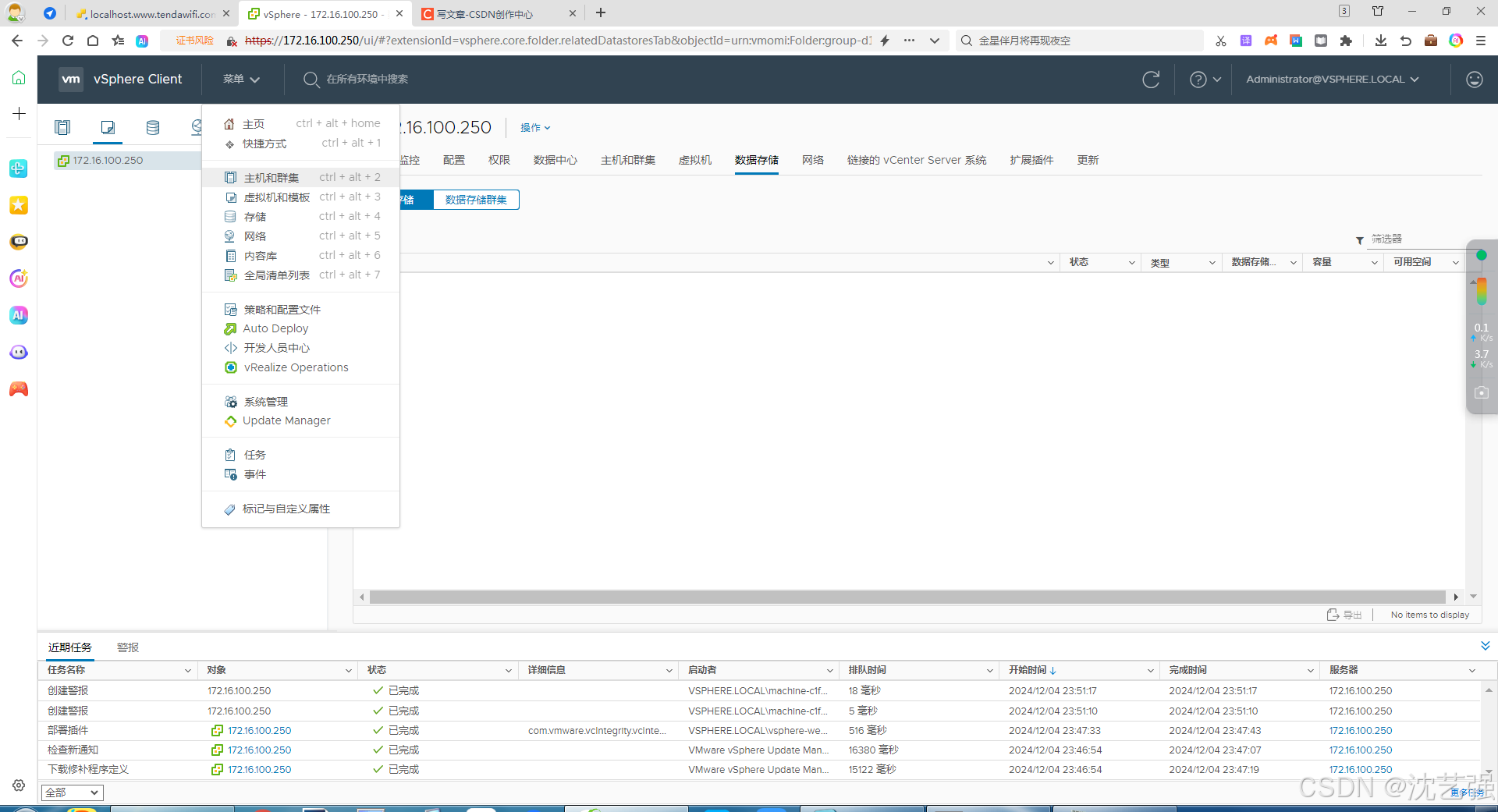The width and height of the screenshot is (1498, 812).
Task: Open Capacity column filter chevron
Action: (x=1374, y=263)
